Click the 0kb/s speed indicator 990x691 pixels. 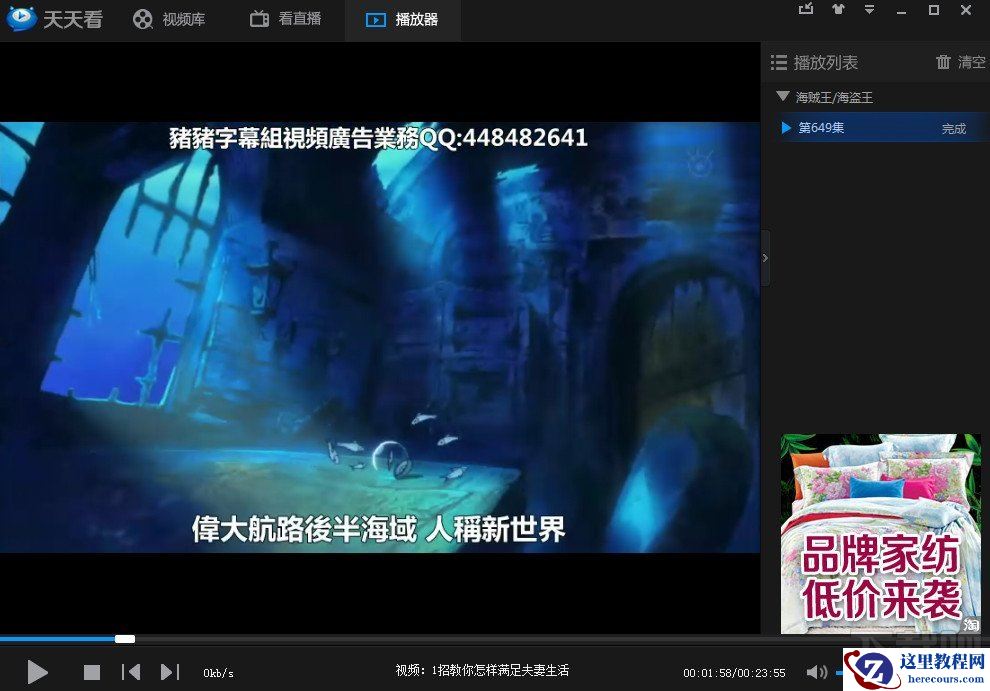coord(218,673)
